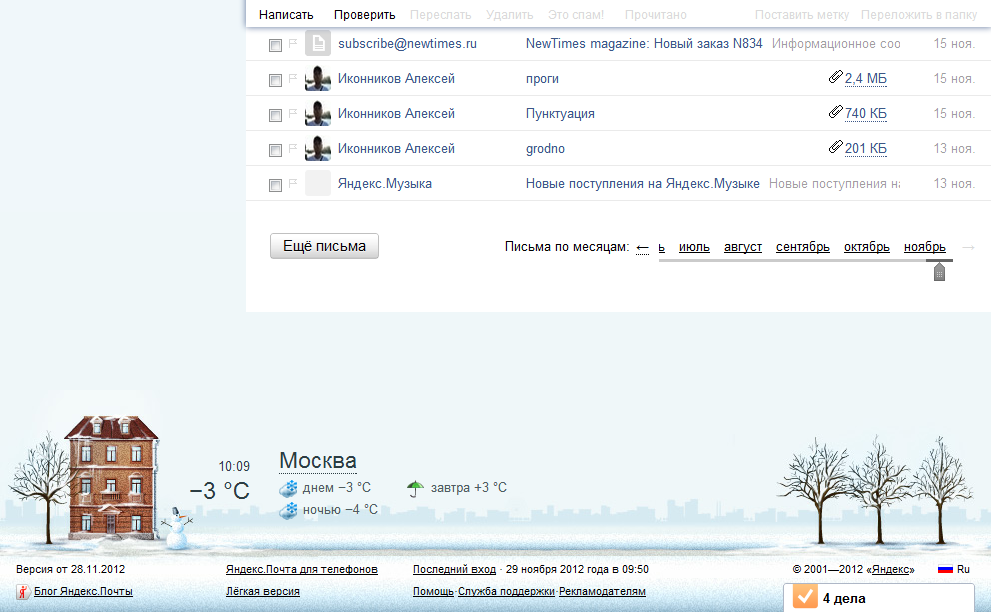Click right arrow in months navigation

tap(968, 247)
